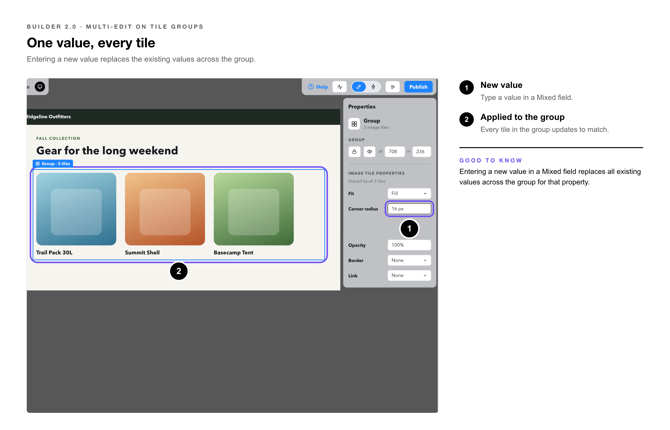The width and height of the screenshot is (670, 430).
Task: Switch to the edit pencil mode toggle
Action: (x=359, y=87)
